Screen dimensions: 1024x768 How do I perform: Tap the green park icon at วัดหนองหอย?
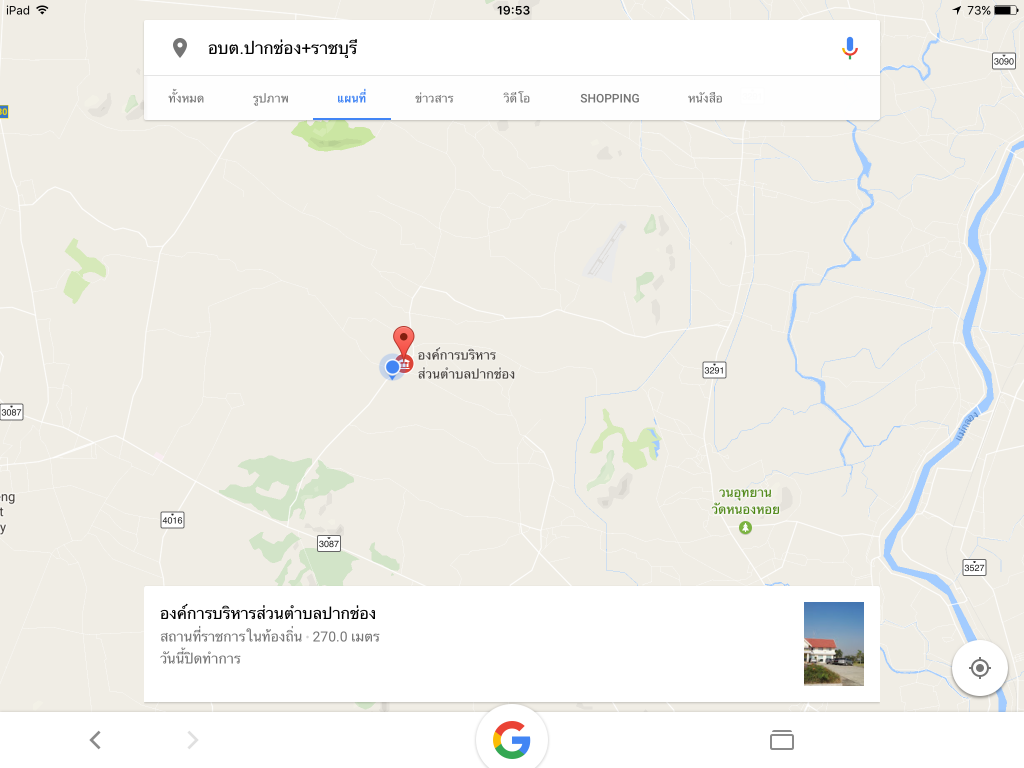click(745, 528)
